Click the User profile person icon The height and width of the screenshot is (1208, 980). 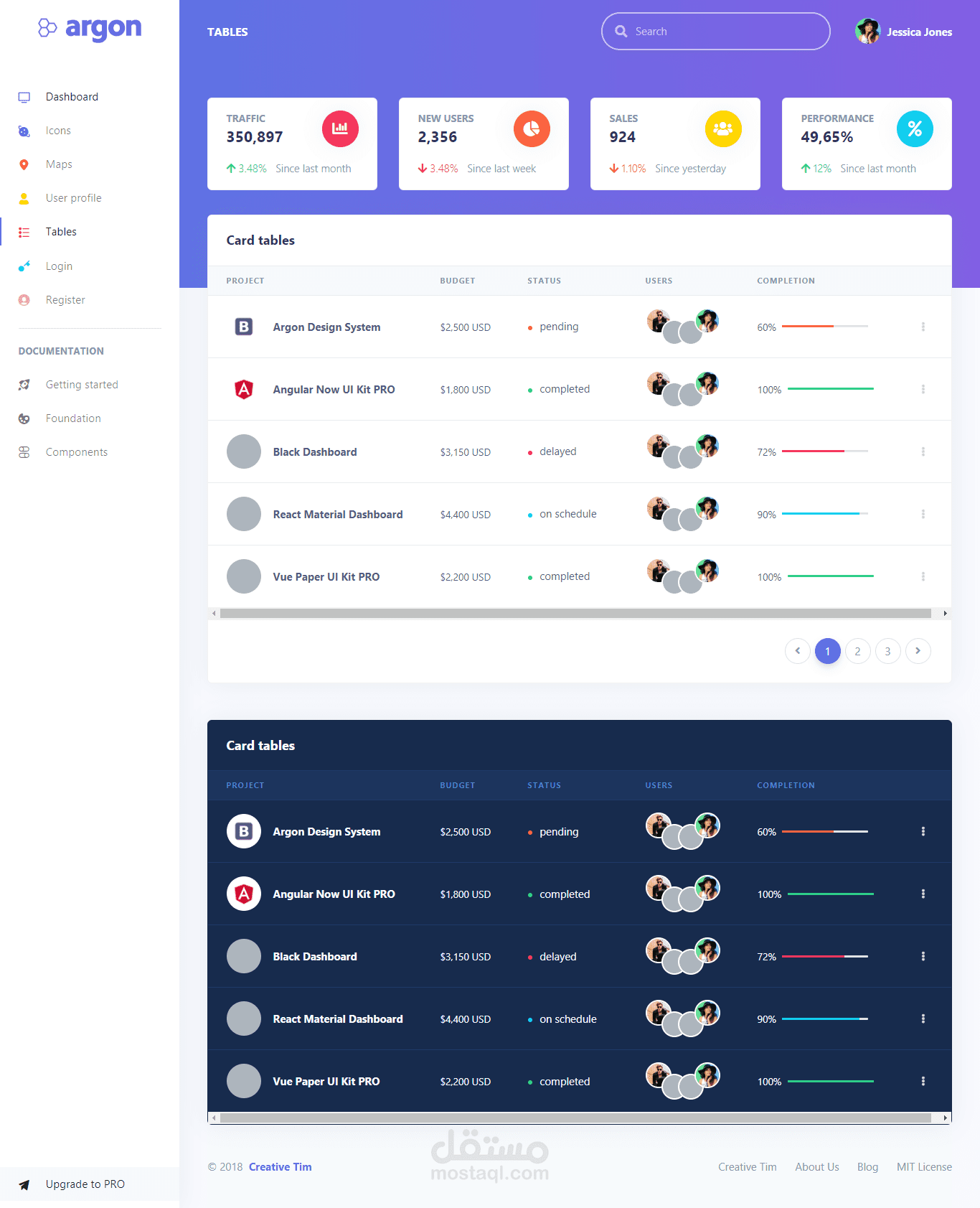click(x=24, y=198)
